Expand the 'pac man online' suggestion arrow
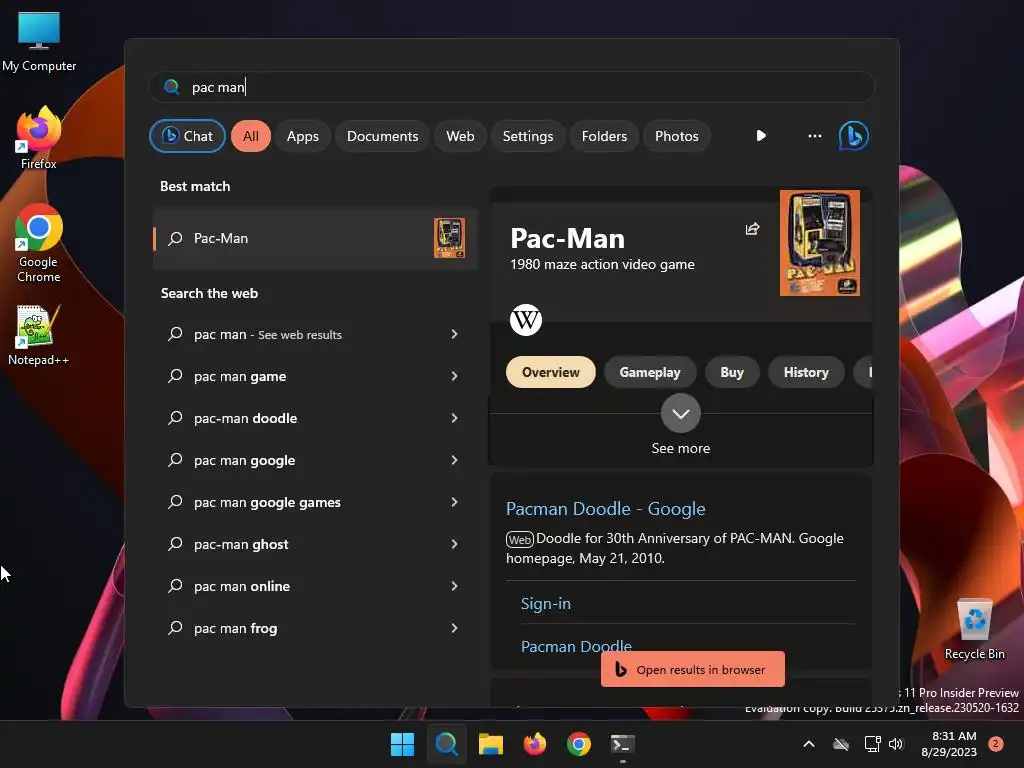1024x768 pixels. (454, 586)
